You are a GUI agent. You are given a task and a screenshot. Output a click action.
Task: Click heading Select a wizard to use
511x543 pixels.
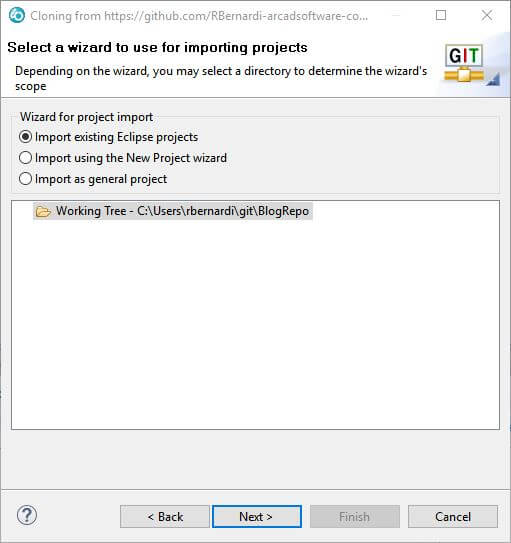[x=158, y=48]
